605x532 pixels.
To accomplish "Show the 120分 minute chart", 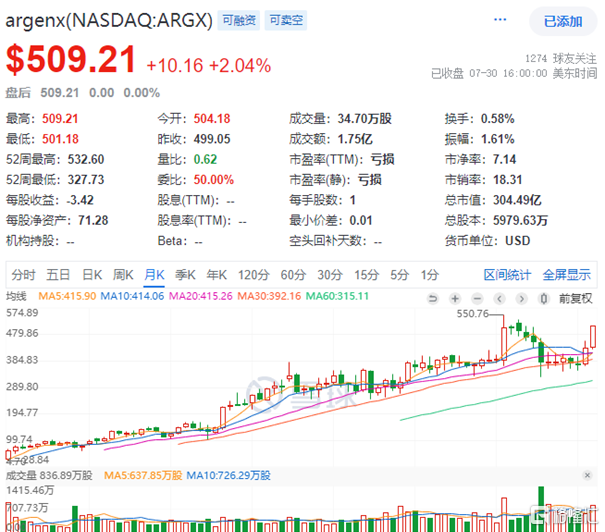I will click(253, 275).
